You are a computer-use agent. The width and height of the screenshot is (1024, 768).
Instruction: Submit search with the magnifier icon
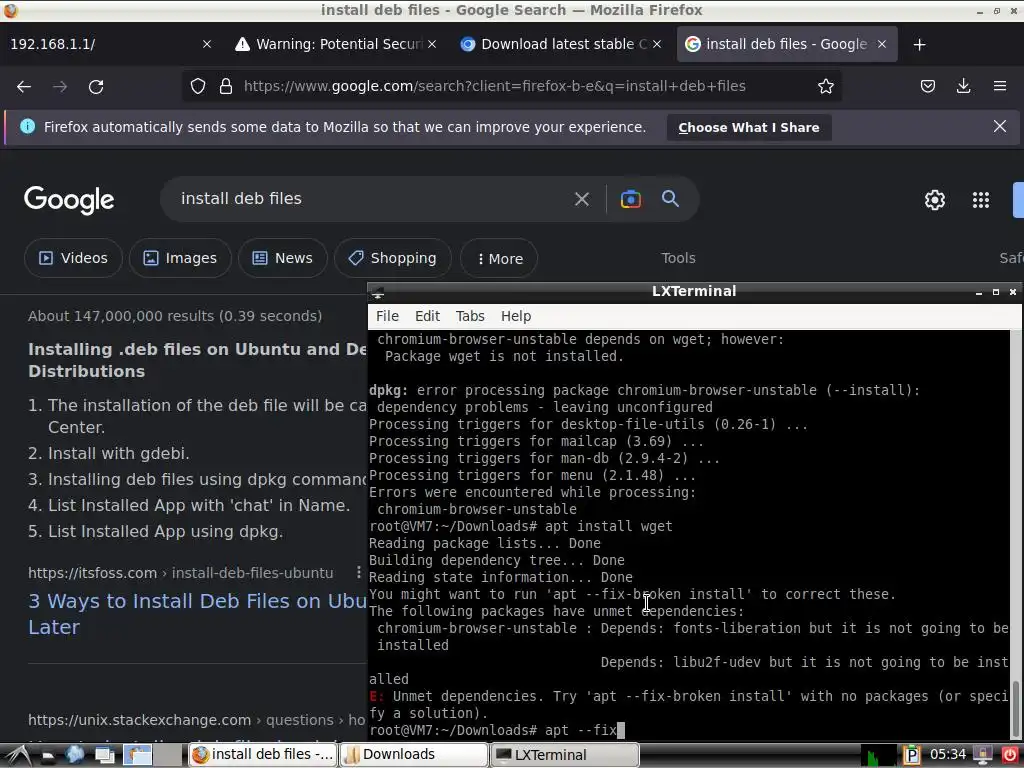tap(670, 199)
